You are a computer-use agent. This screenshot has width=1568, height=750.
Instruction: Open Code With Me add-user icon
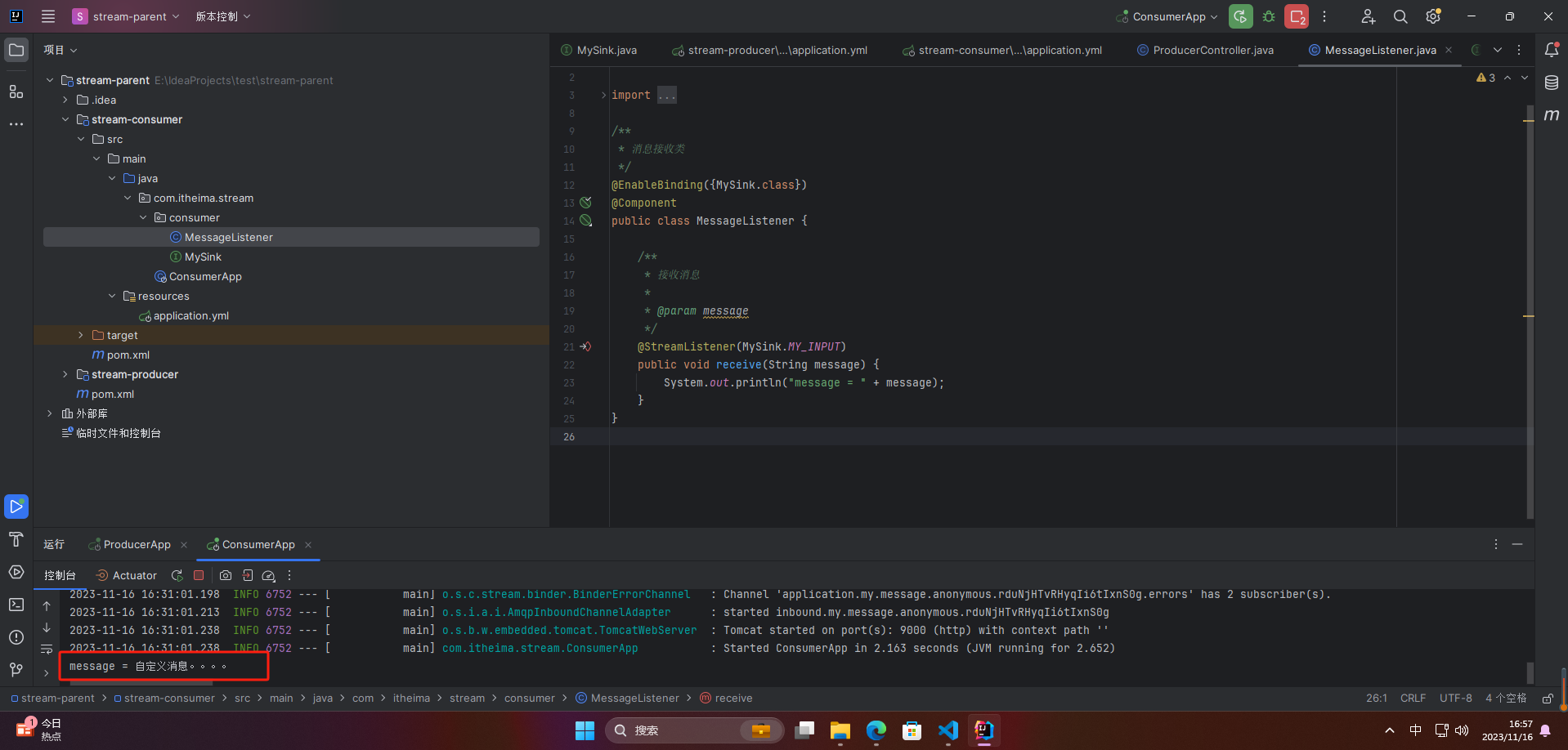pyautogui.click(x=1368, y=16)
